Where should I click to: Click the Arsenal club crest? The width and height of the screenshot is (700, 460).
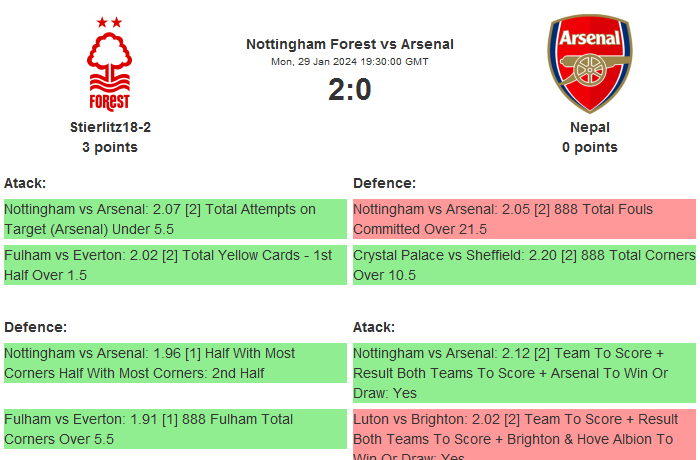point(589,63)
